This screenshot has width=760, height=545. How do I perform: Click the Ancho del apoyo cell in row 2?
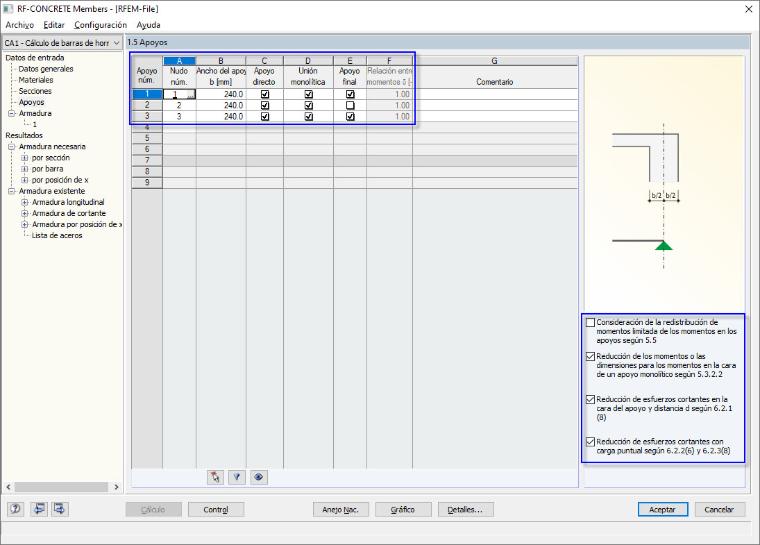[x=221, y=105]
